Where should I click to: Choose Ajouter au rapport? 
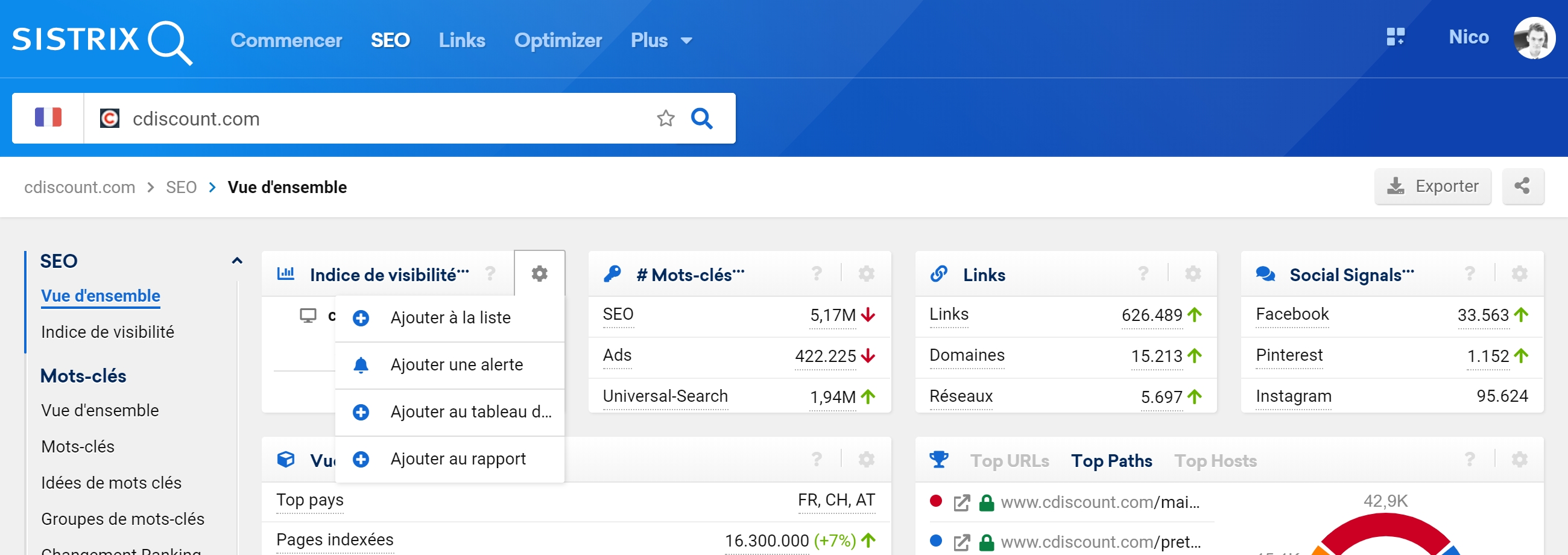point(450,459)
